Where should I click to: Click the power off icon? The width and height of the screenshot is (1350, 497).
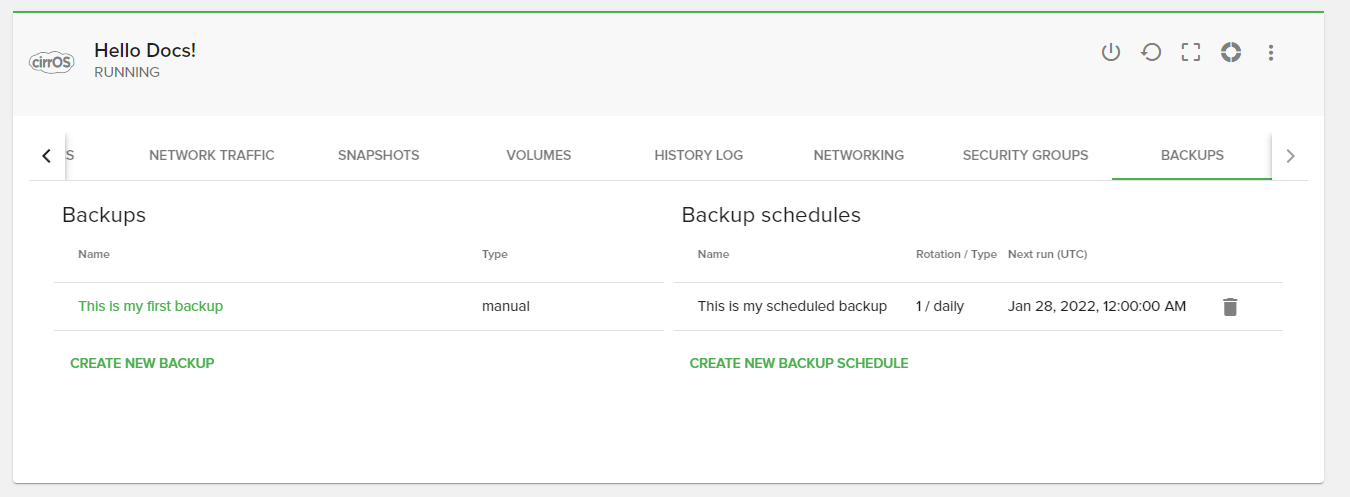(x=1111, y=52)
